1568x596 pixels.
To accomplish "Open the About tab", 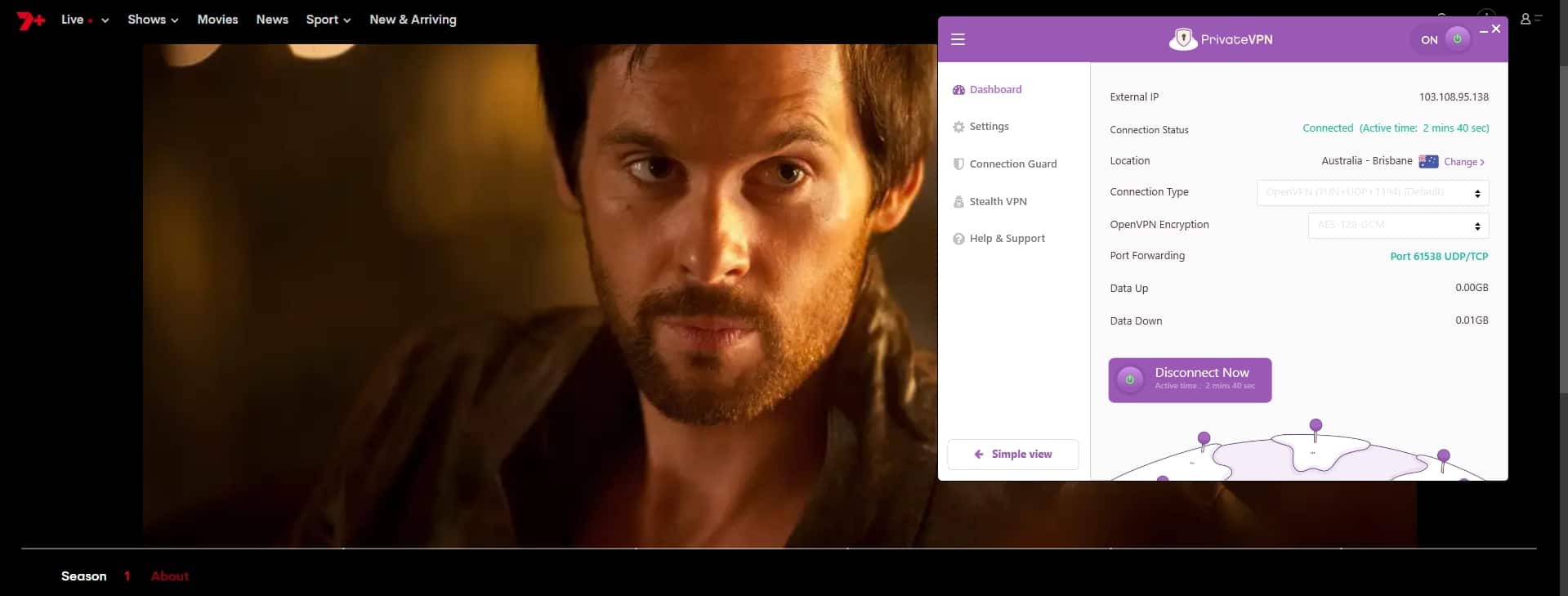I will [x=170, y=576].
